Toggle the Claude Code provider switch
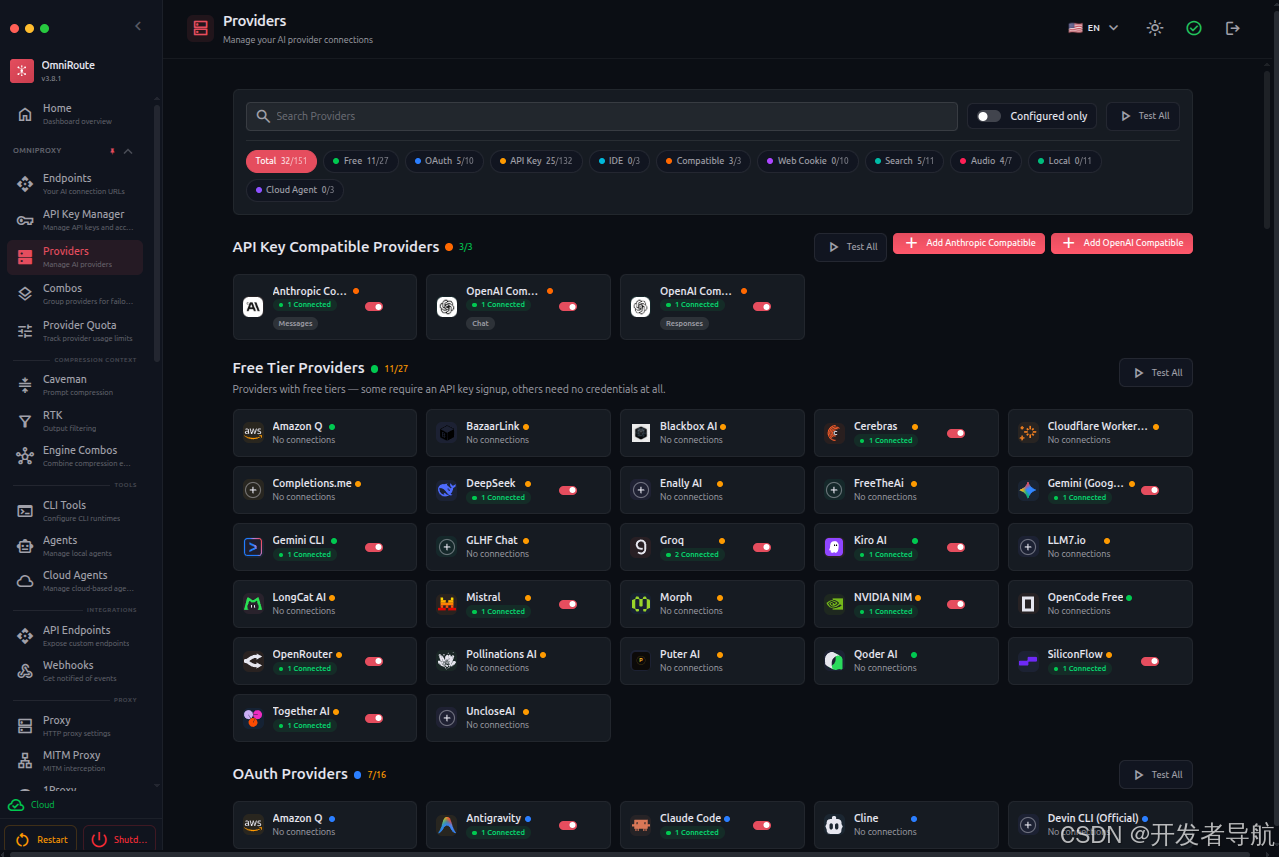The width and height of the screenshot is (1279, 857). 762,826
